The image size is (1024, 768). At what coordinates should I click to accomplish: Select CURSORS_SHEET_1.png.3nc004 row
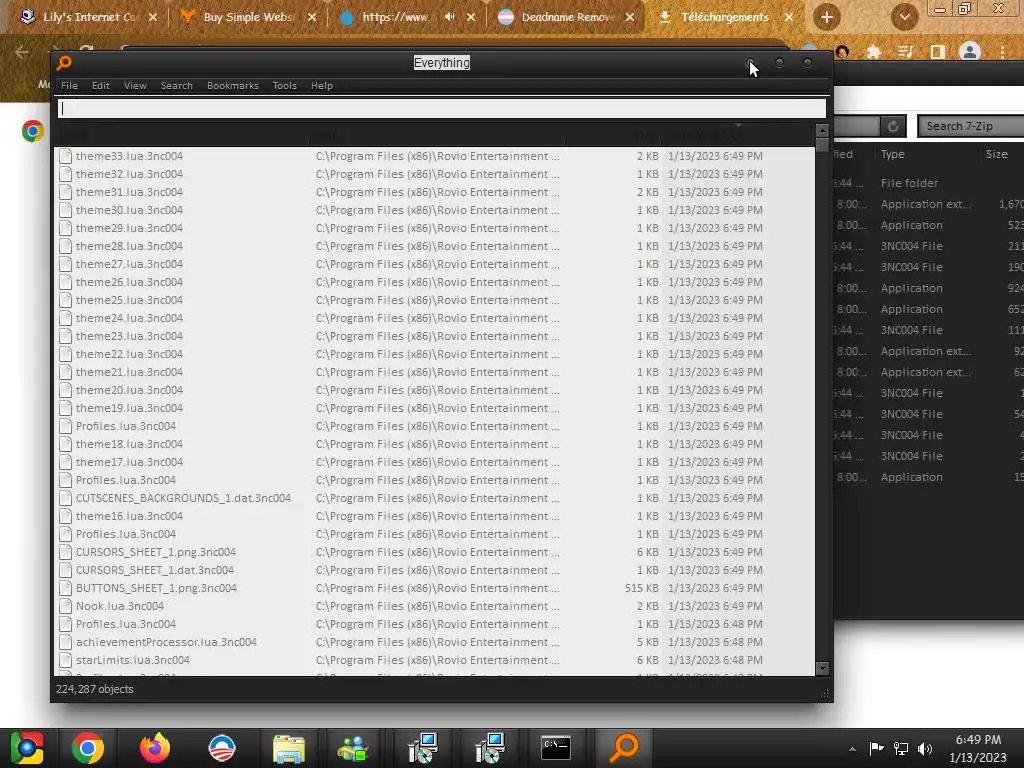pos(434,552)
